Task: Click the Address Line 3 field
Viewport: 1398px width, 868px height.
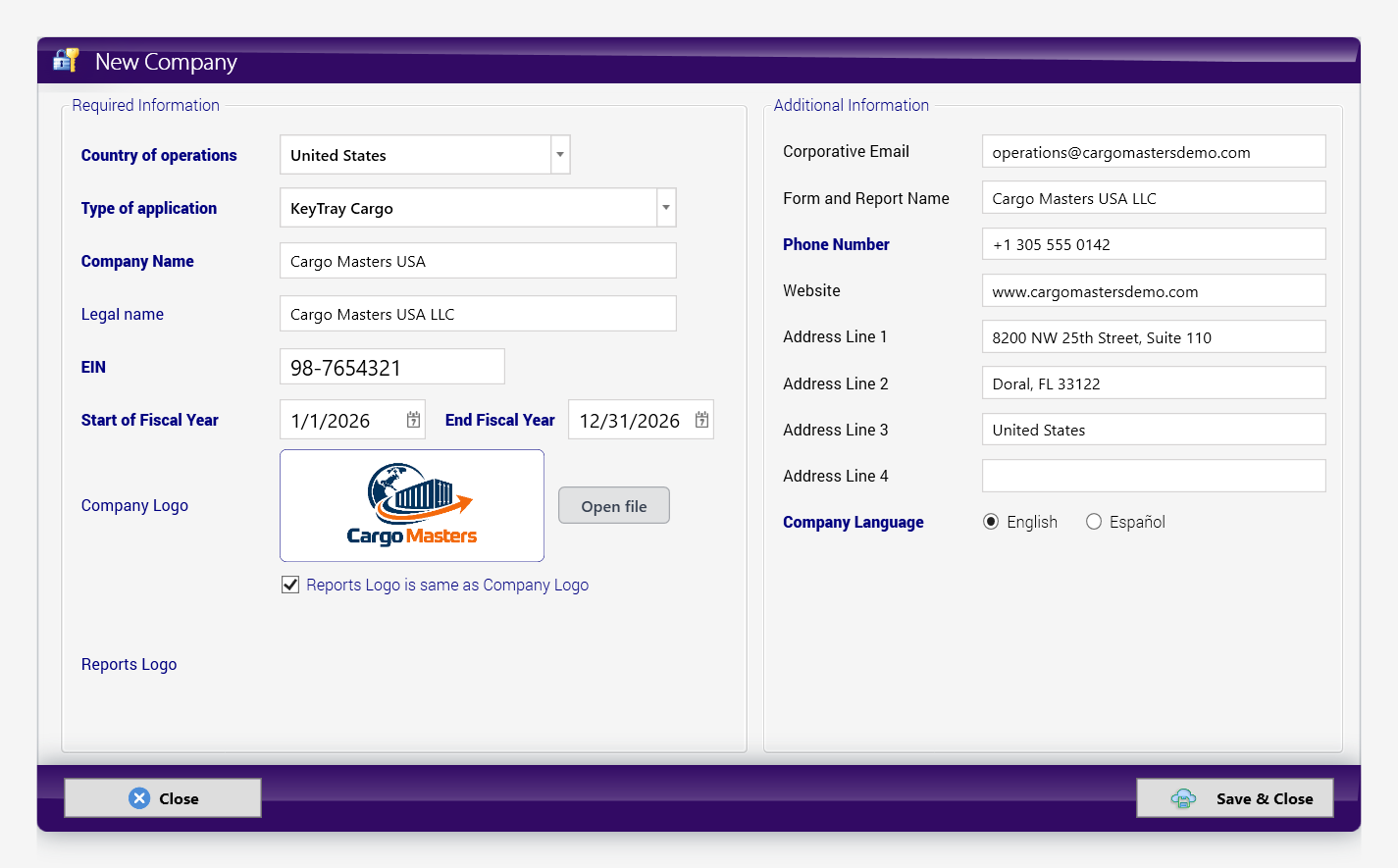Action: (x=1154, y=430)
